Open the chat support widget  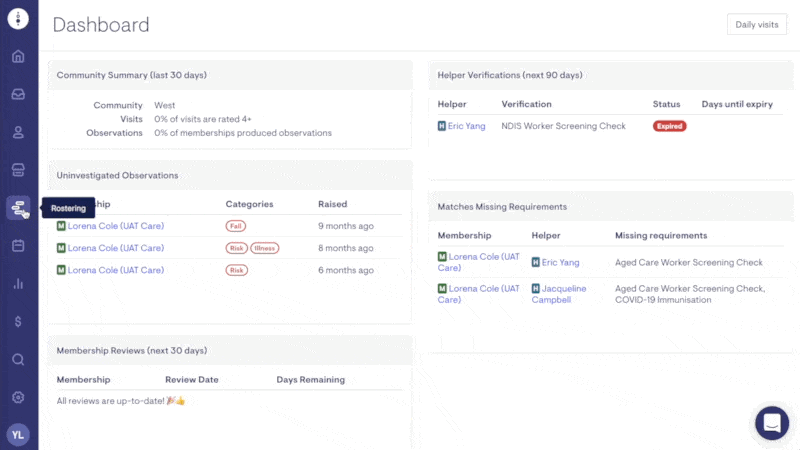pos(772,423)
